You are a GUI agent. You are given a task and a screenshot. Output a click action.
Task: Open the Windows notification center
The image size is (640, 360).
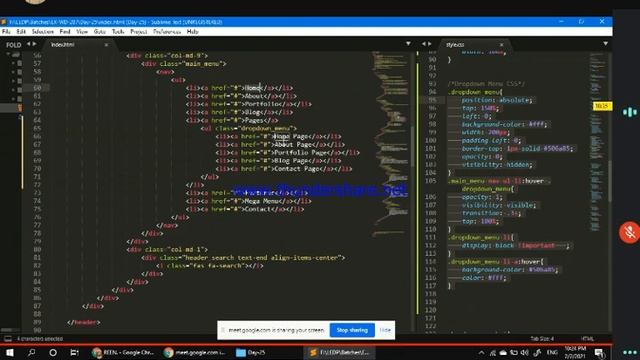click(x=599, y=353)
